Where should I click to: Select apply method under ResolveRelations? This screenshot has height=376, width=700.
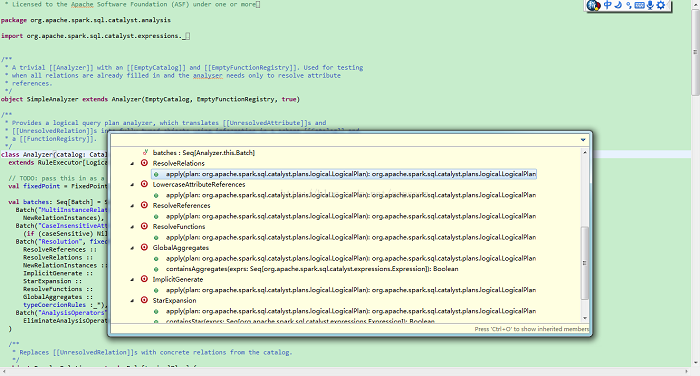(351, 174)
